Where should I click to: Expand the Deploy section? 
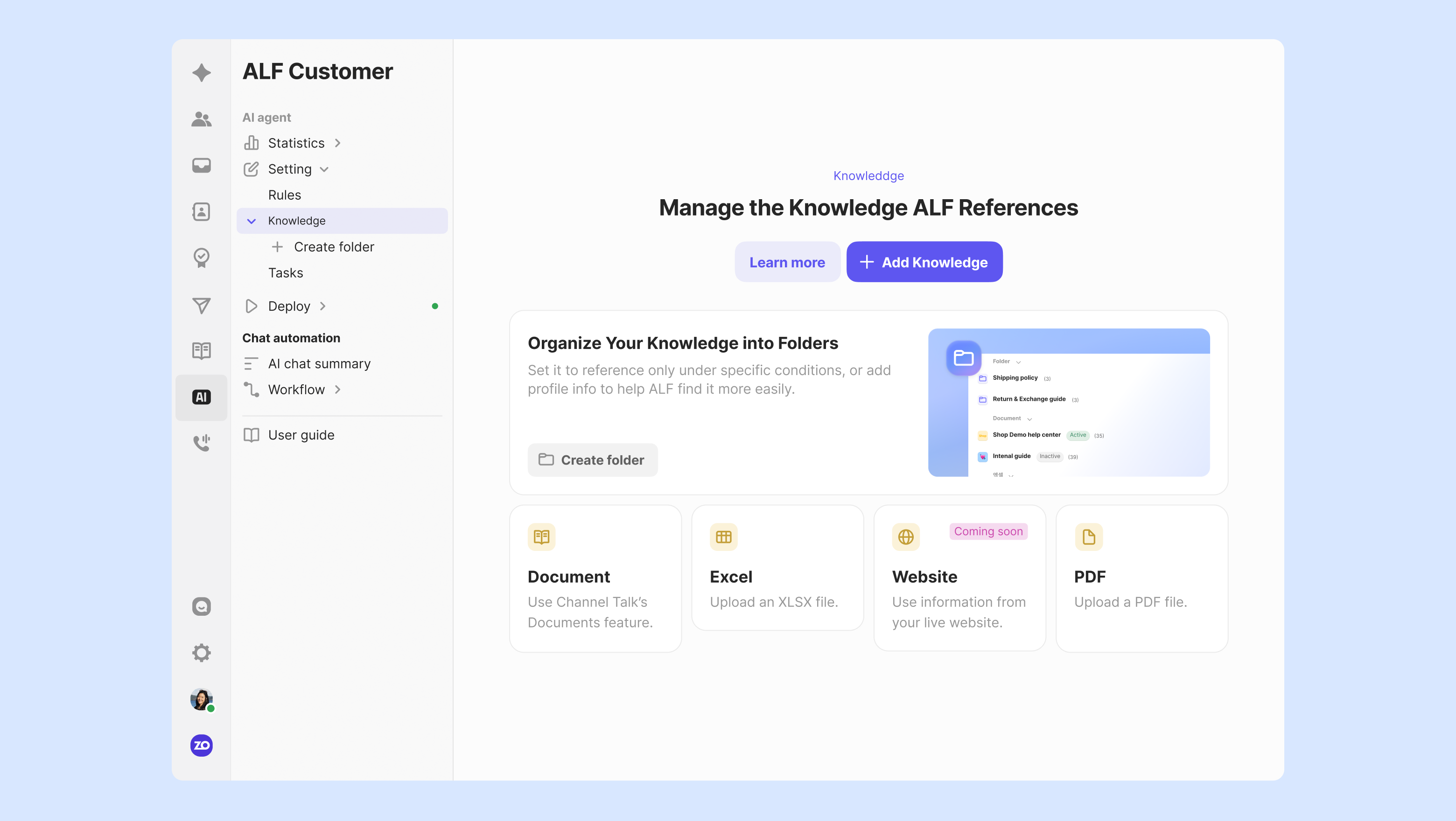coord(323,306)
